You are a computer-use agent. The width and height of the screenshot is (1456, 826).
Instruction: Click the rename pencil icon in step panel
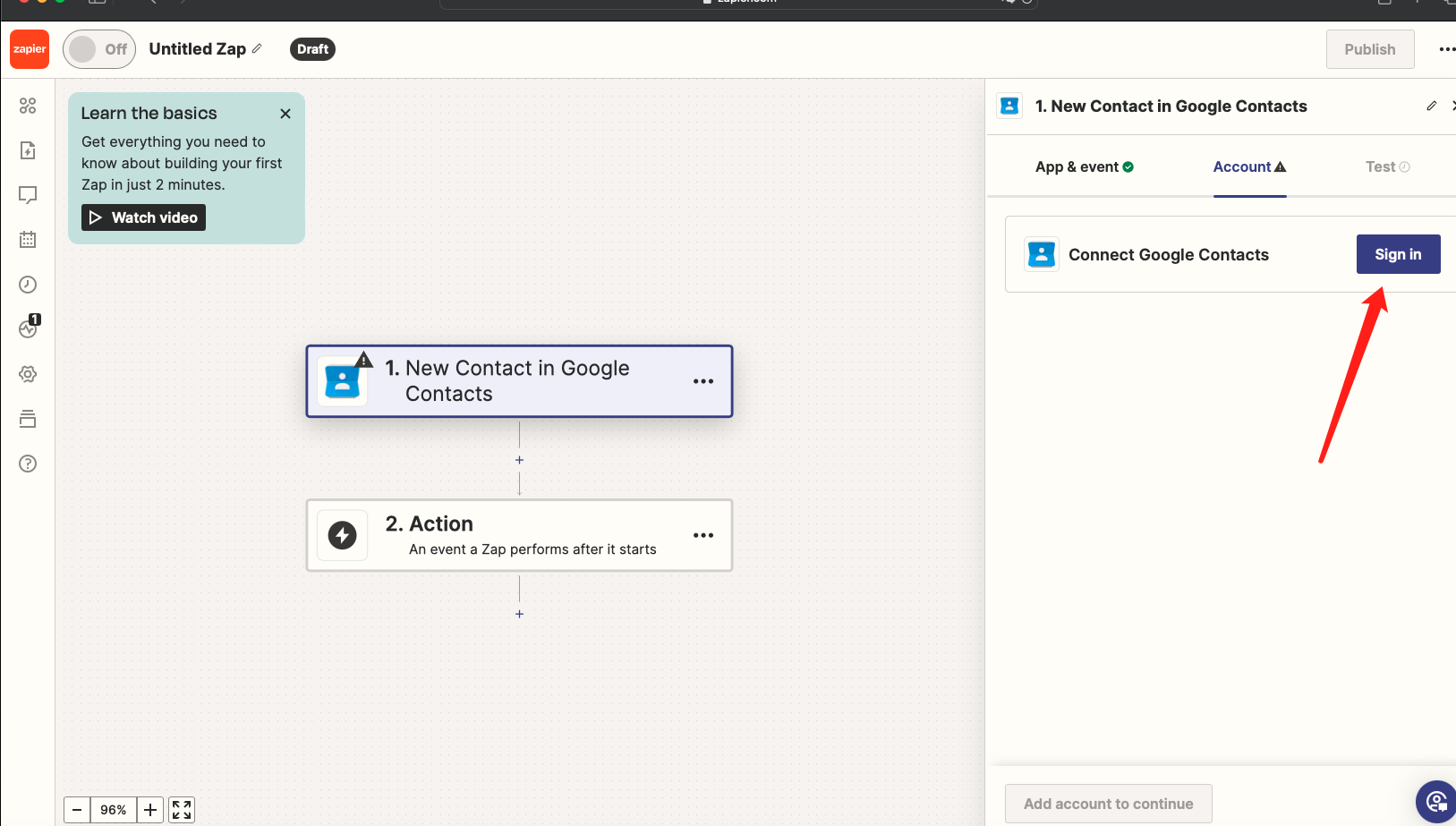coord(1432,106)
